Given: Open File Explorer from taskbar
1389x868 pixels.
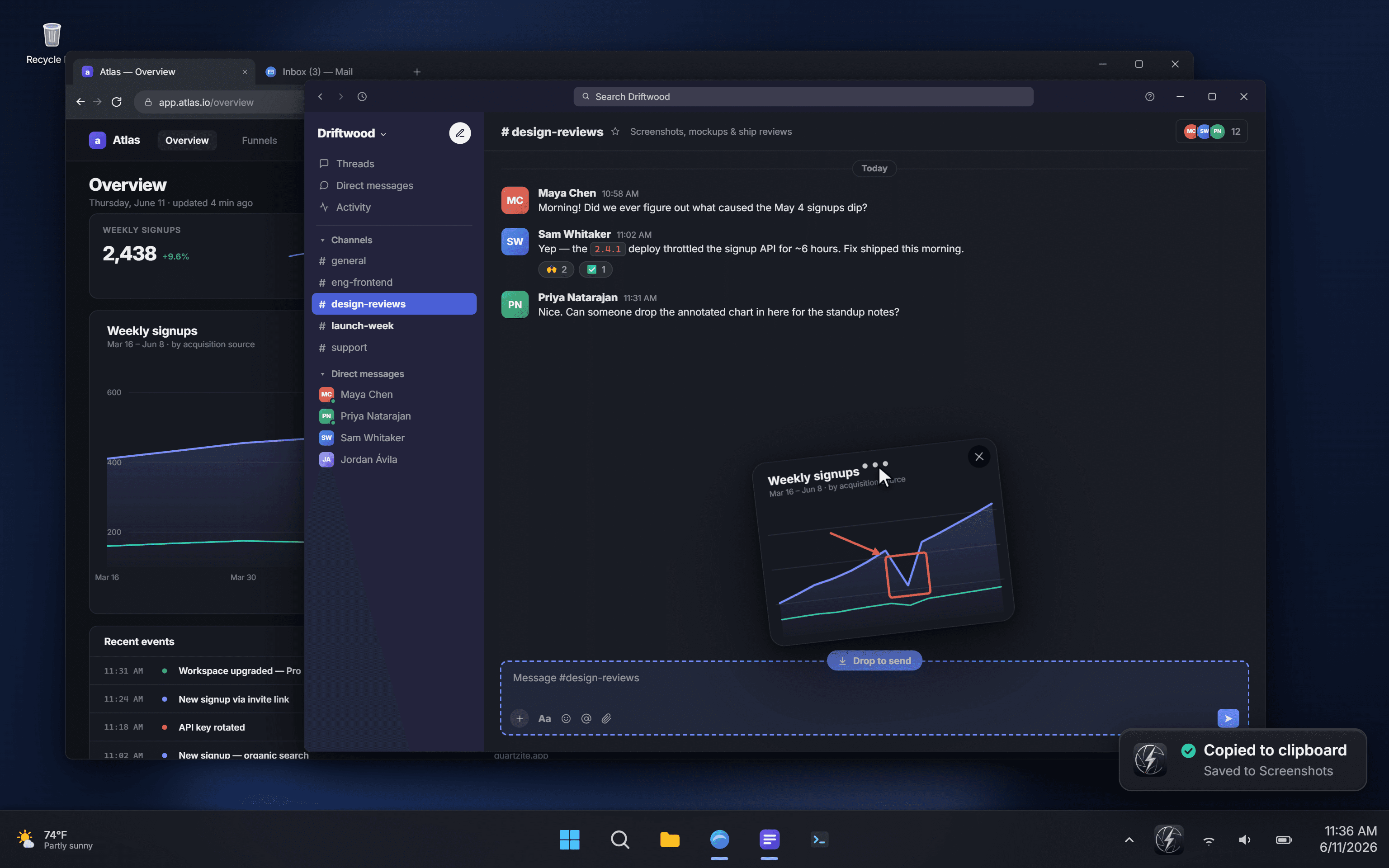Looking at the screenshot, I should point(670,840).
